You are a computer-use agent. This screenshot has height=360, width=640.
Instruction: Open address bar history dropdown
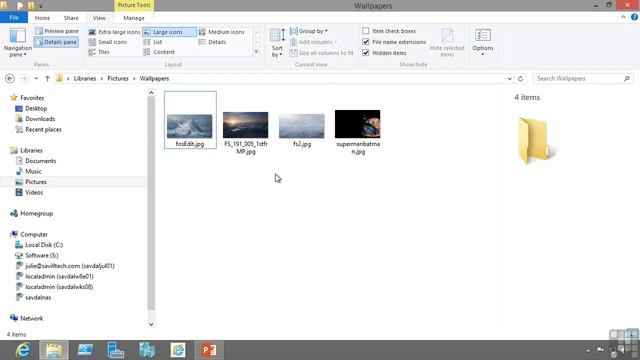tap(509, 79)
